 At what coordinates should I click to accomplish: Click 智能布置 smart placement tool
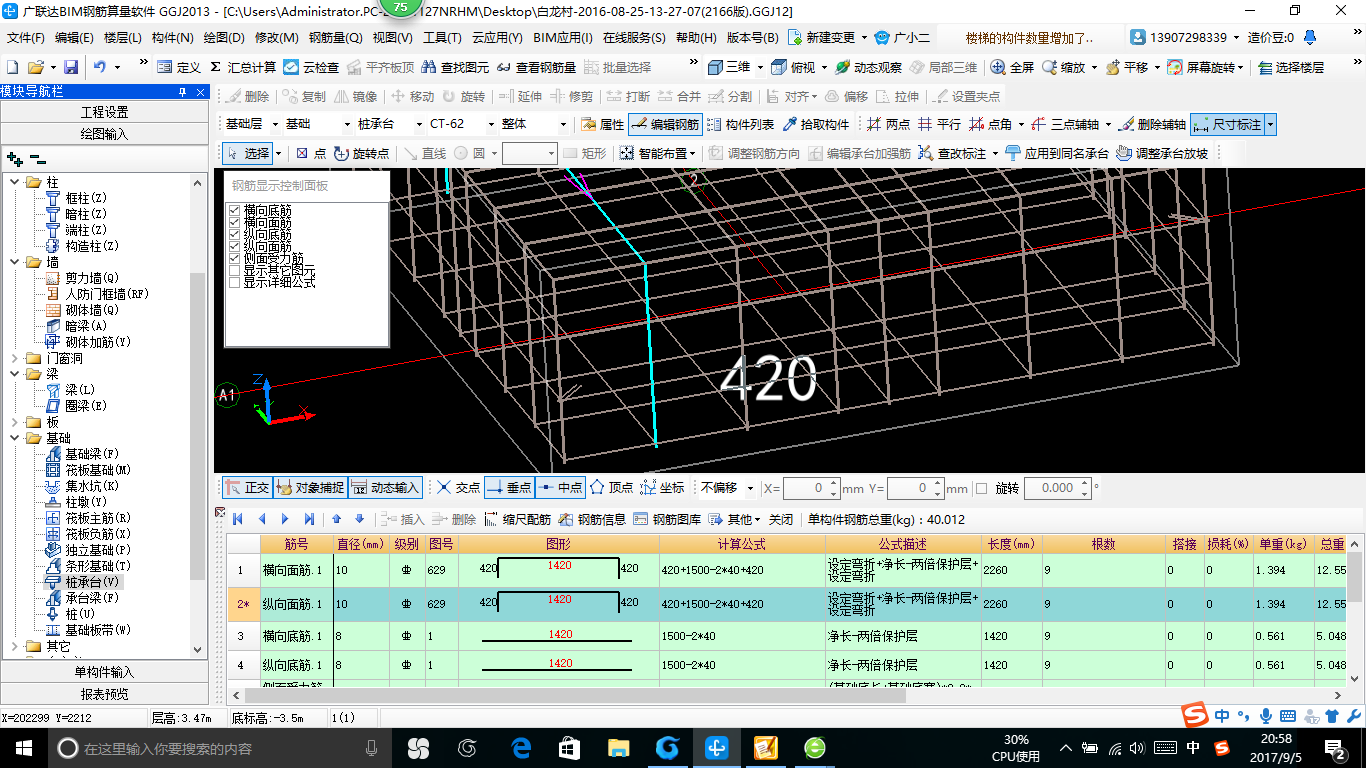pos(658,153)
